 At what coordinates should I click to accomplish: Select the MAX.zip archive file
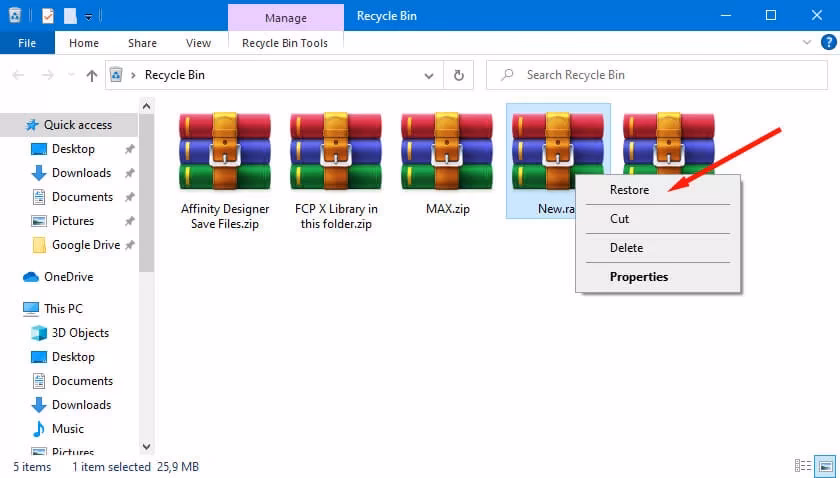447,162
